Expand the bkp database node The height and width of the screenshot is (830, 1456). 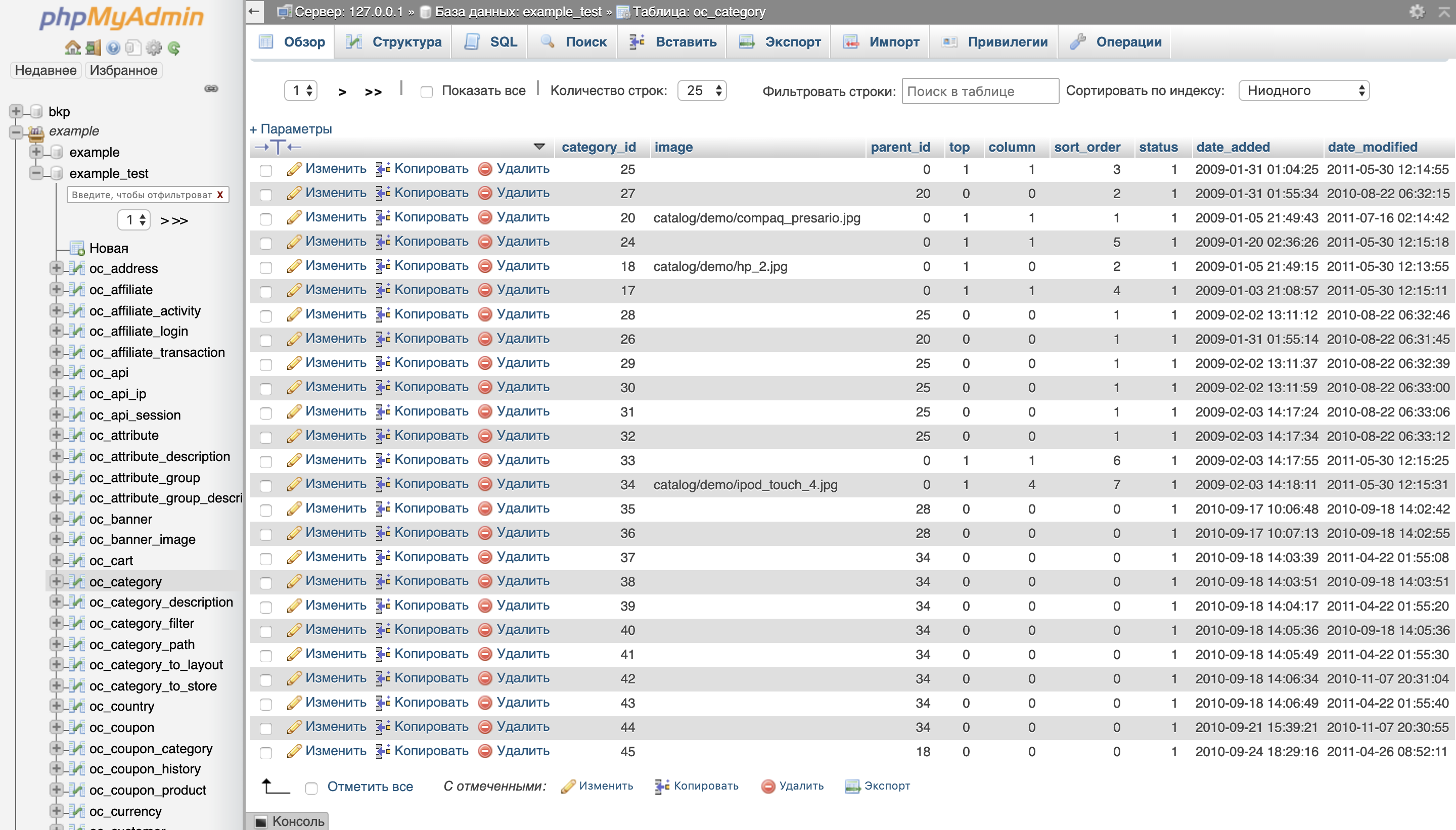point(16,111)
